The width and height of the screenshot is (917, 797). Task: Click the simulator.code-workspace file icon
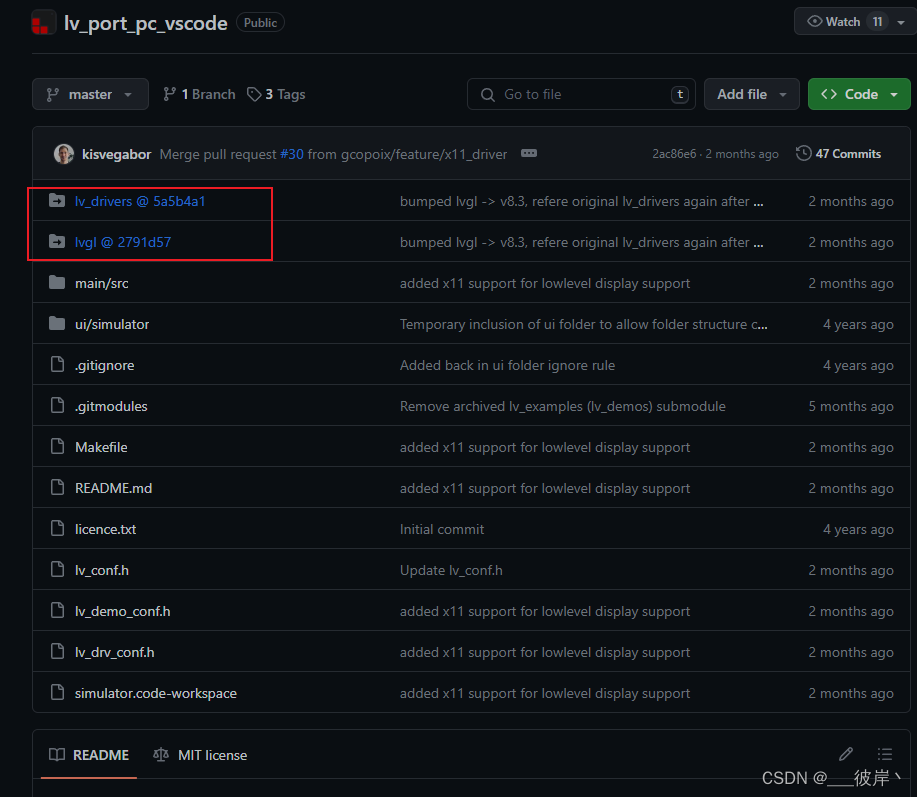coord(57,692)
